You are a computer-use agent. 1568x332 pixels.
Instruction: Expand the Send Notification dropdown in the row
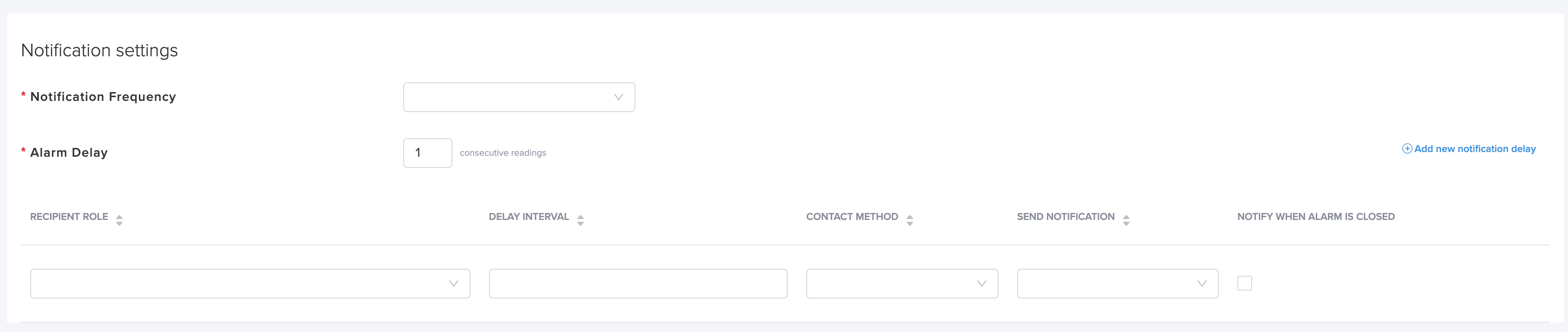pyautogui.click(x=1117, y=284)
